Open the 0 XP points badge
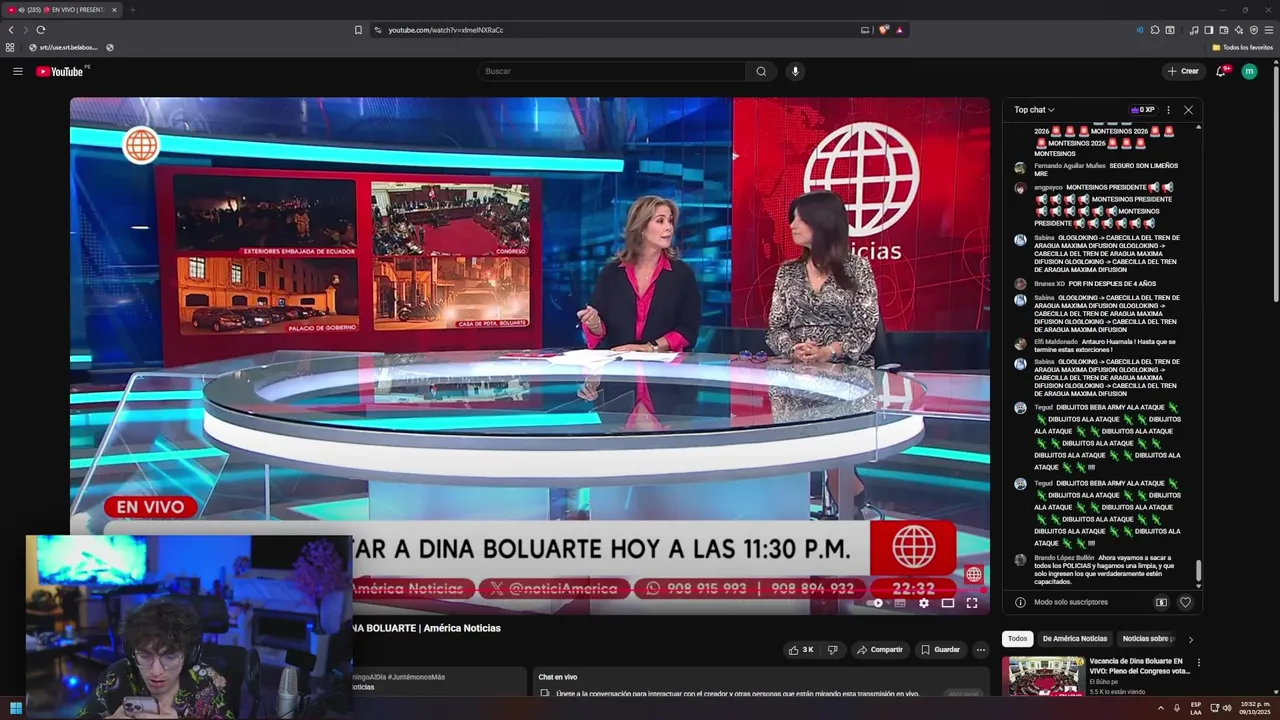 [x=1142, y=110]
